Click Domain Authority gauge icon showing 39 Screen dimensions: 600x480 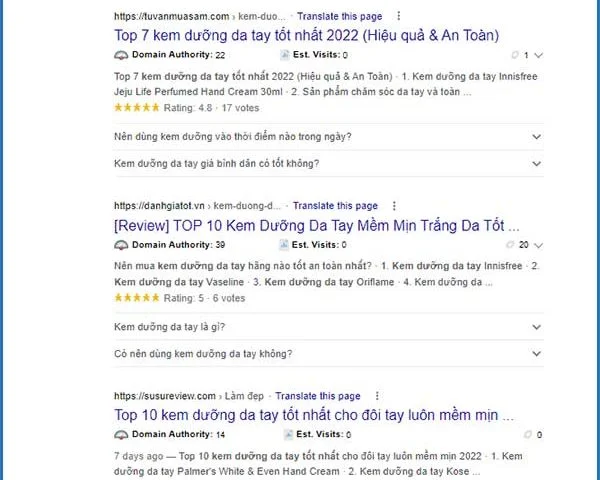pos(121,245)
